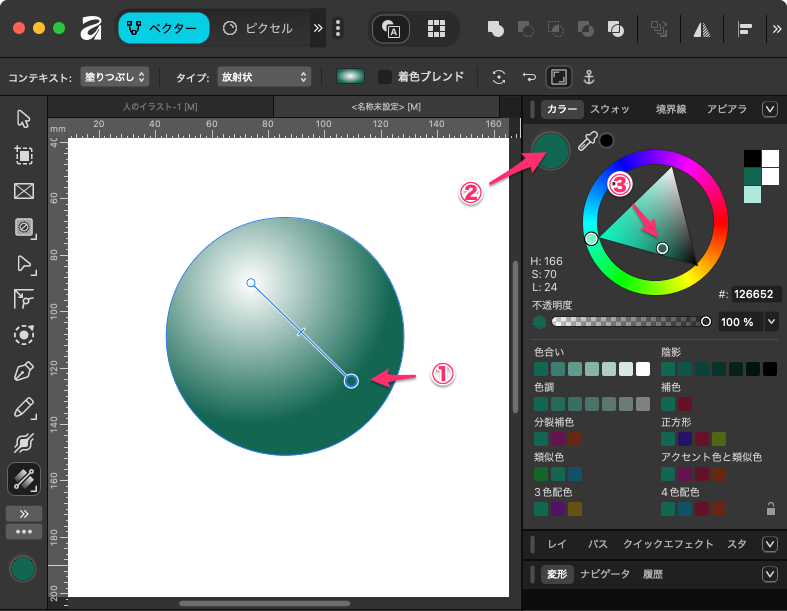Select the Move tool arrow
Screen dimensions: 787x611
coord(24,119)
